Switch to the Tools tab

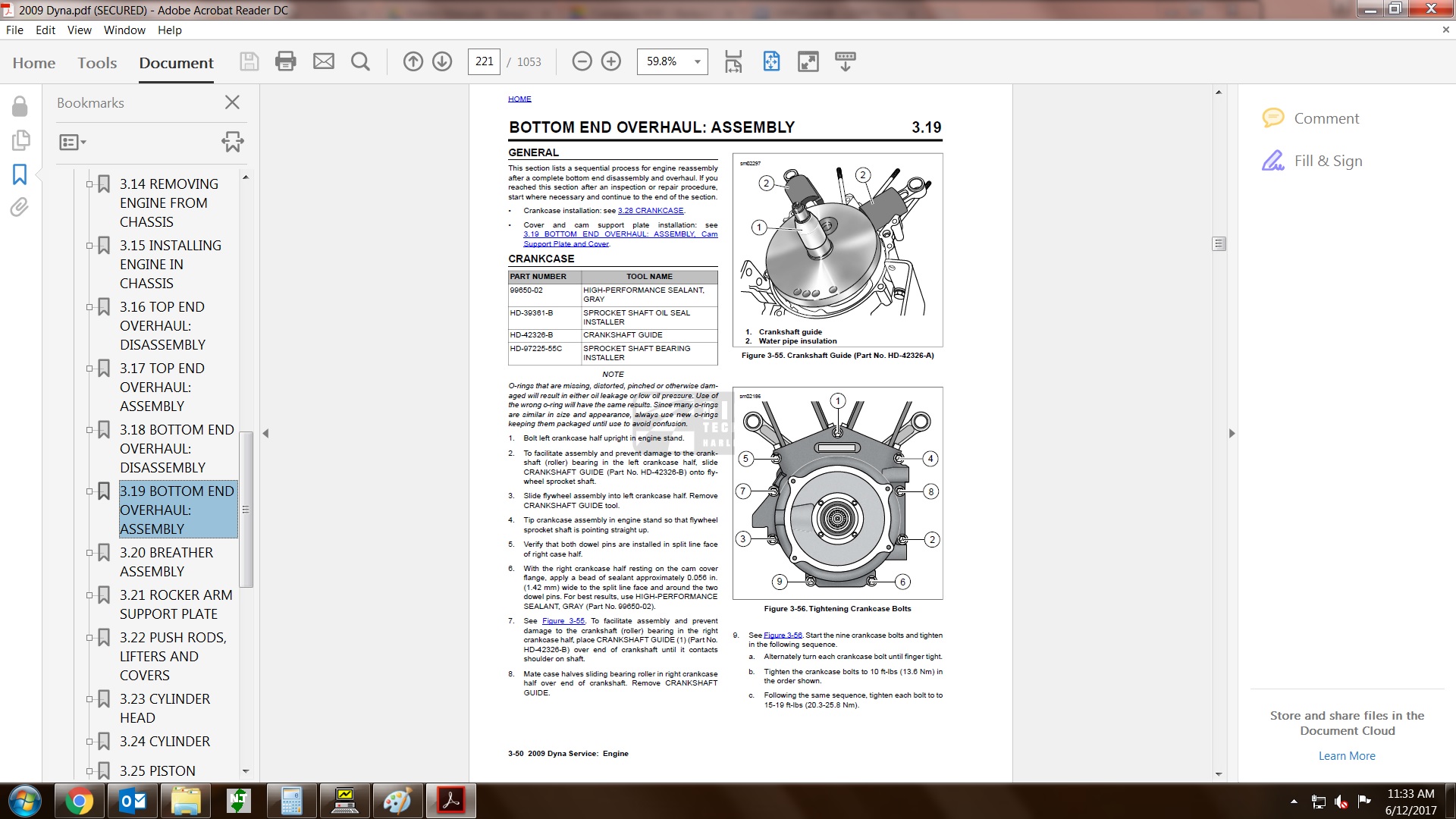tap(97, 63)
